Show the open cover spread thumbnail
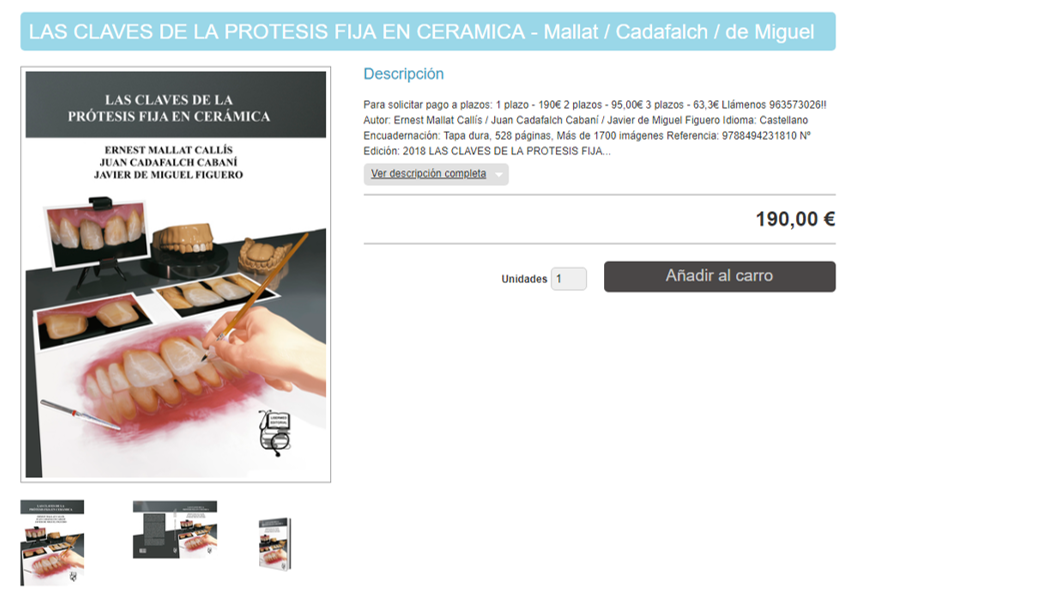Image resolution: width=1063 pixels, height=608 pixels. click(175, 529)
